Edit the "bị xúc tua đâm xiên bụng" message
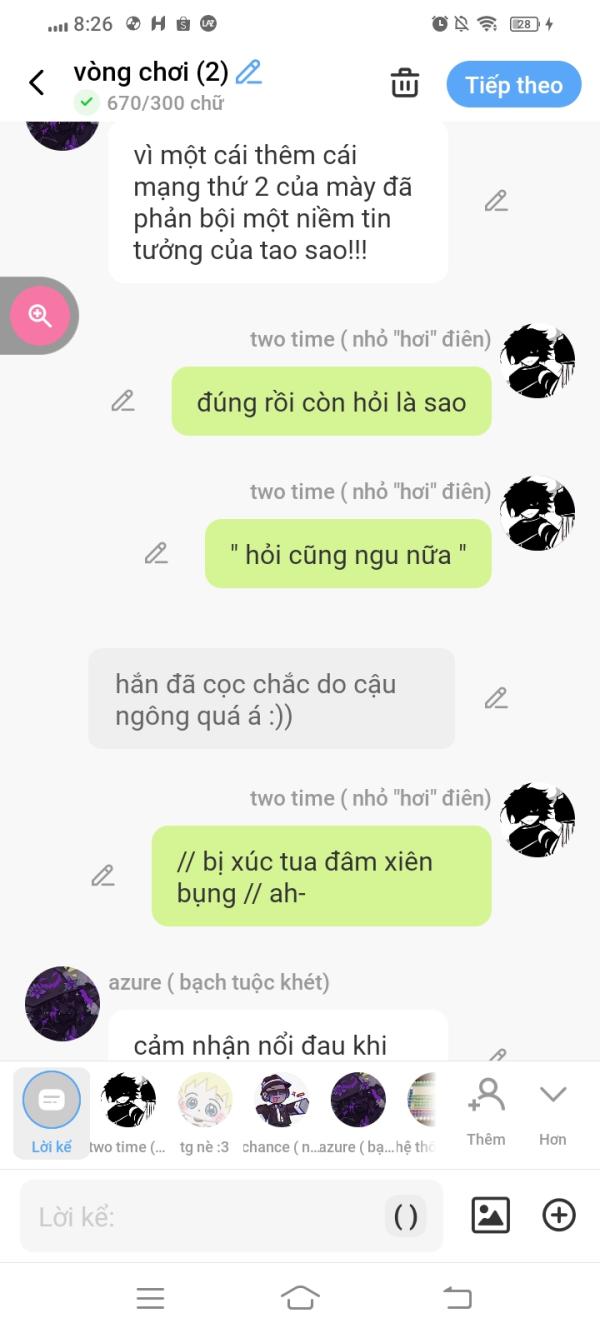600x1333 pixels. [103, 876]
